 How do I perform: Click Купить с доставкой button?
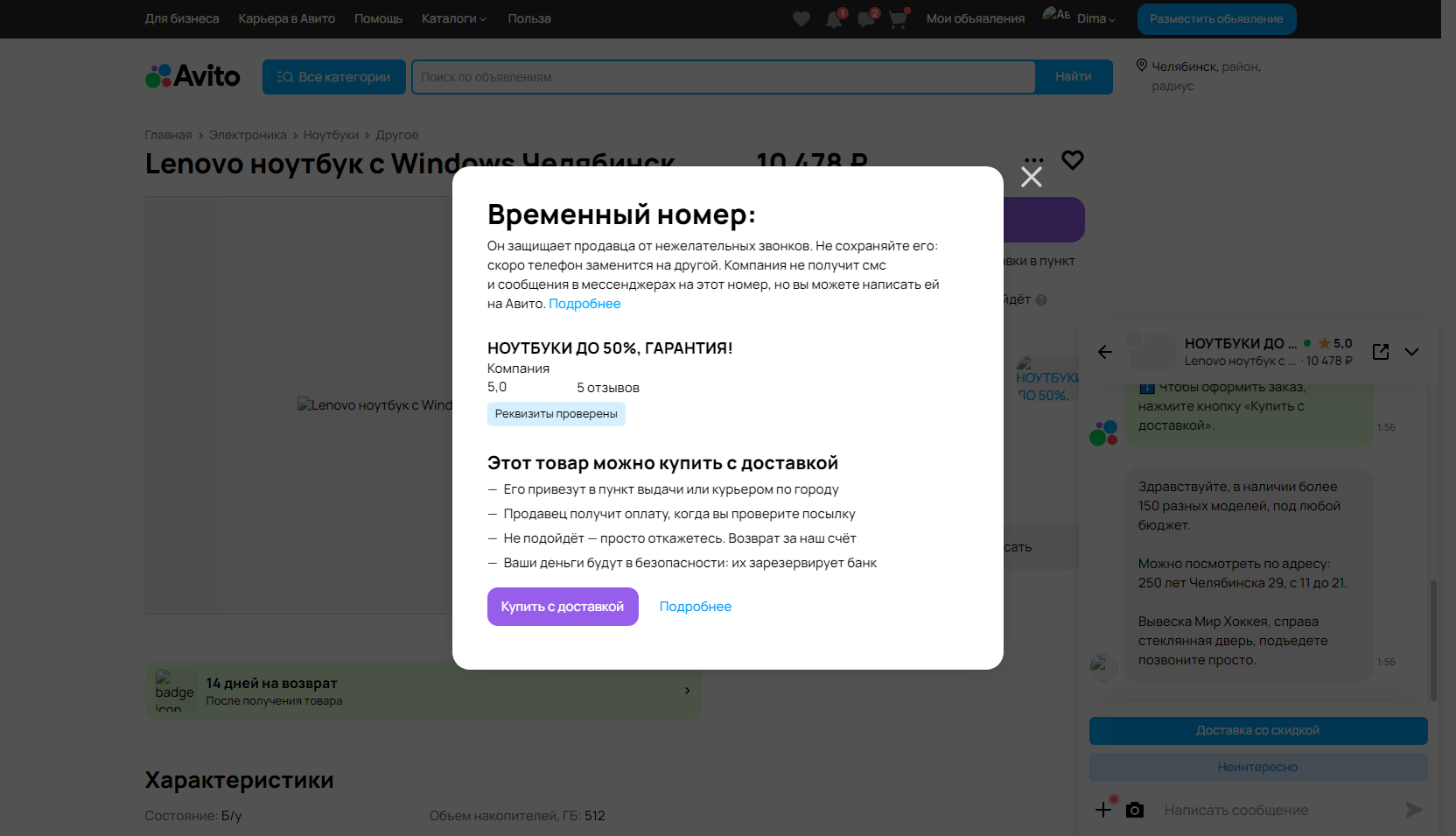pyautogui.click(x=563, y=607)
